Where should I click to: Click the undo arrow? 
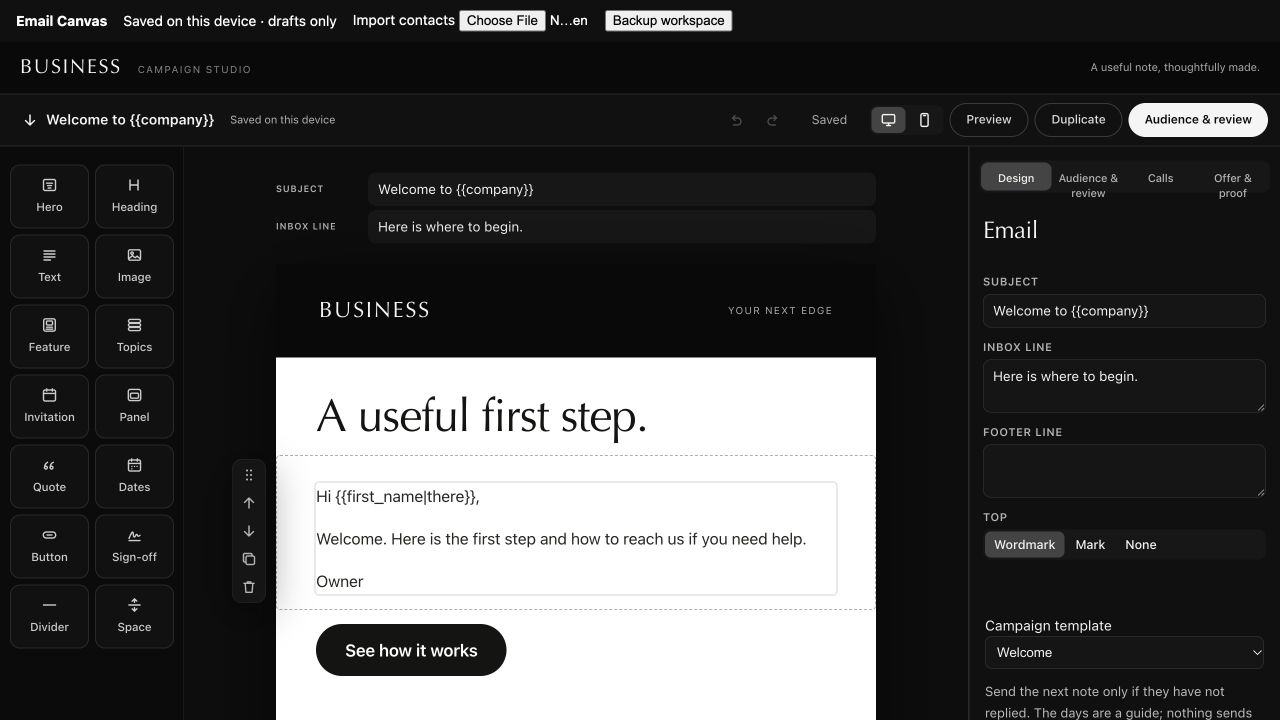point(737,120)
